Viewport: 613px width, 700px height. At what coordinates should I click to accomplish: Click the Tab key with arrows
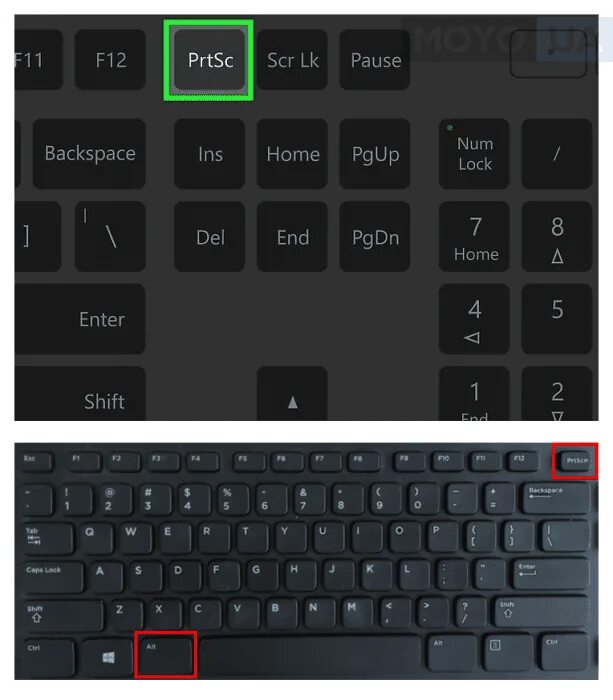(47, 538)
